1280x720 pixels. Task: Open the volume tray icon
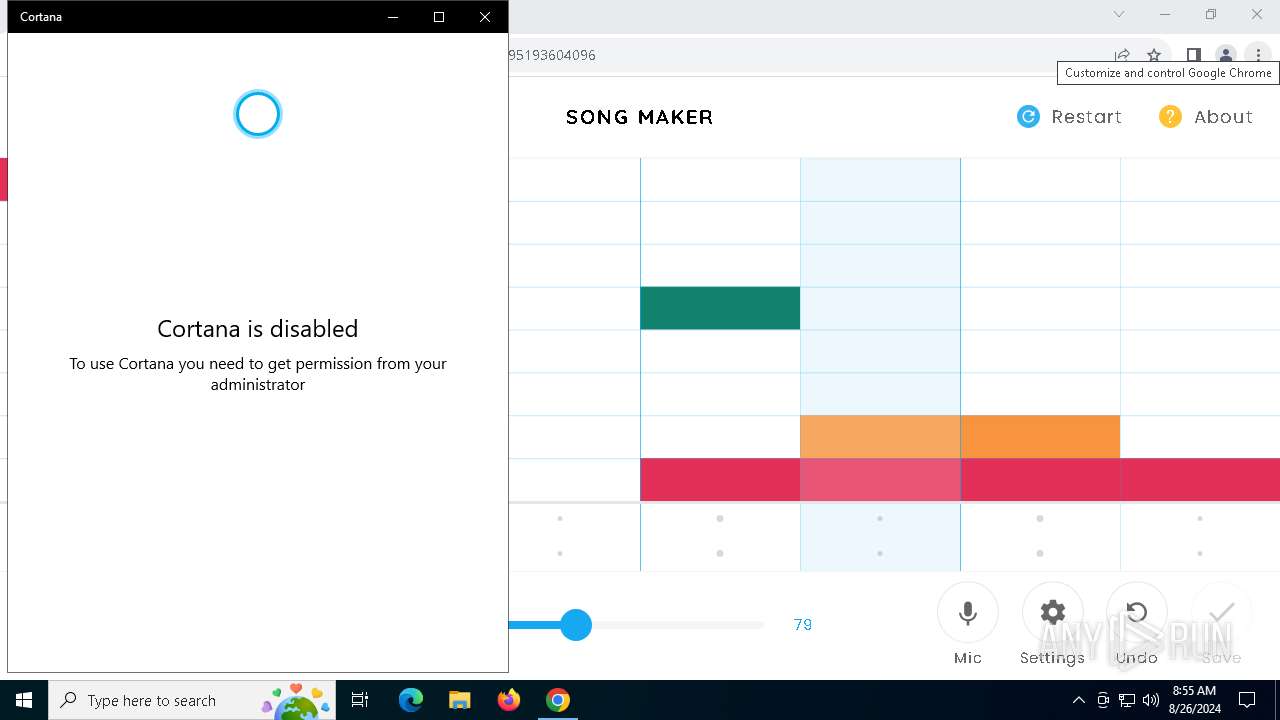1151,700
